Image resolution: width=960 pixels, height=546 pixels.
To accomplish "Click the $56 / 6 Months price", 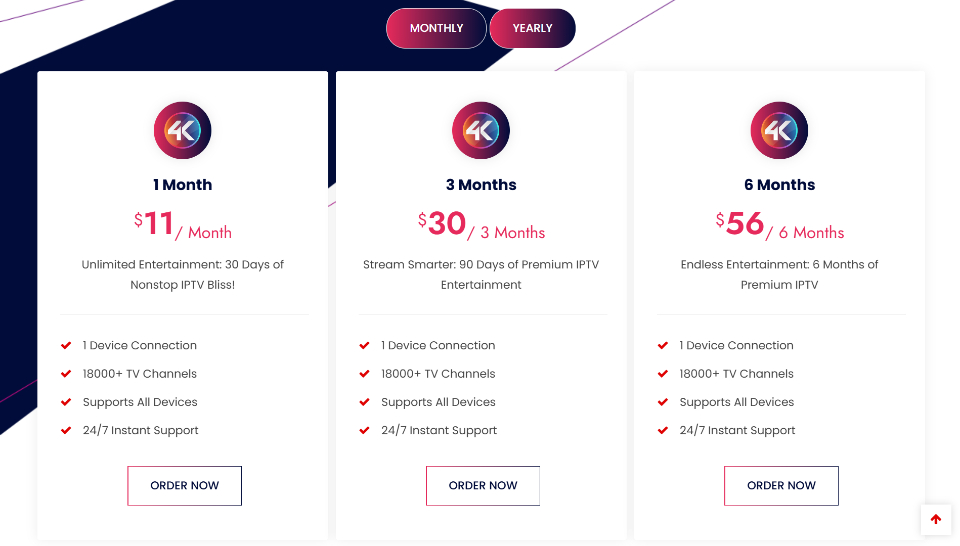I will 779,225.
